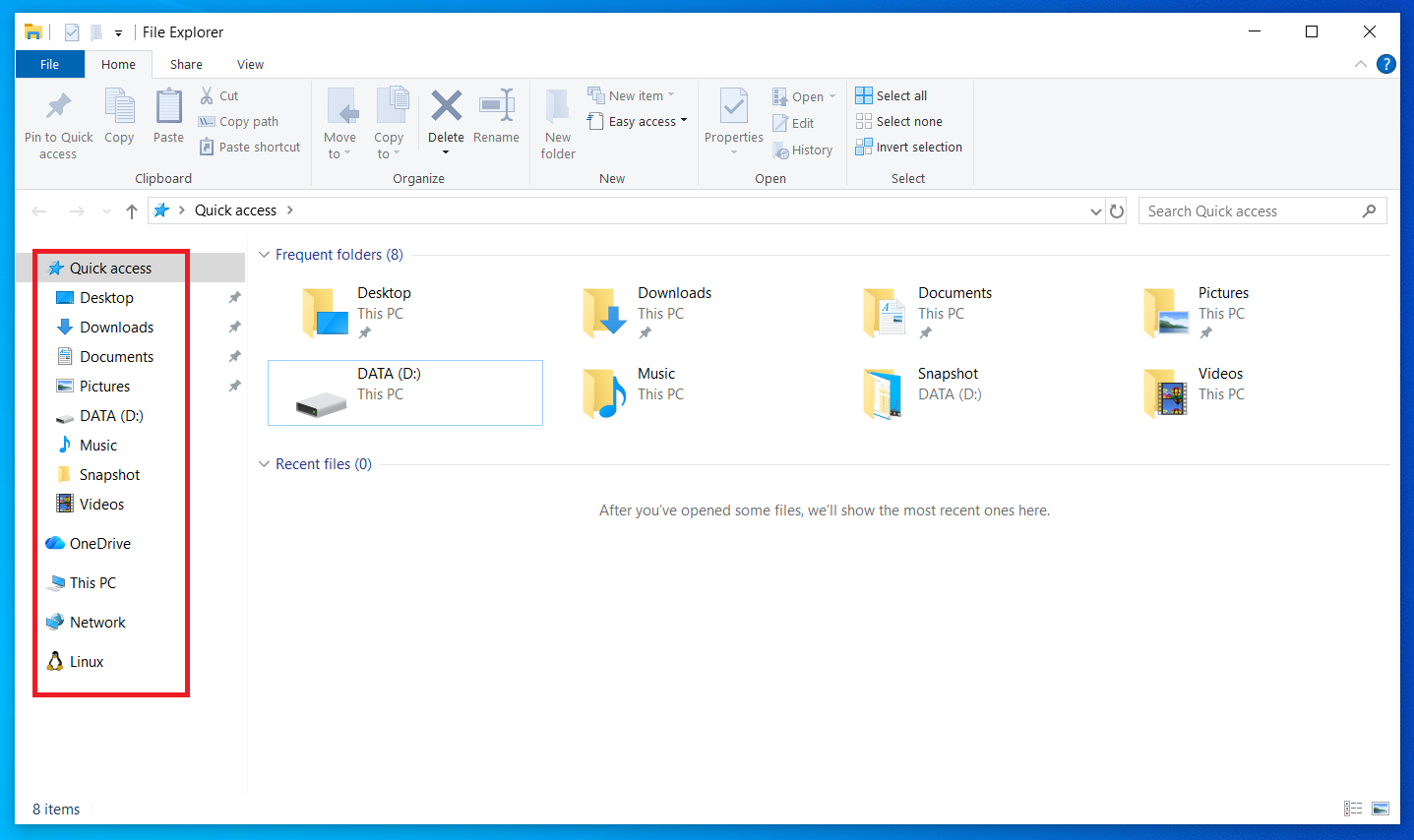Click the Copy ribbon icon
This screenshot has width=1414, height=840.
click(119, 106)
